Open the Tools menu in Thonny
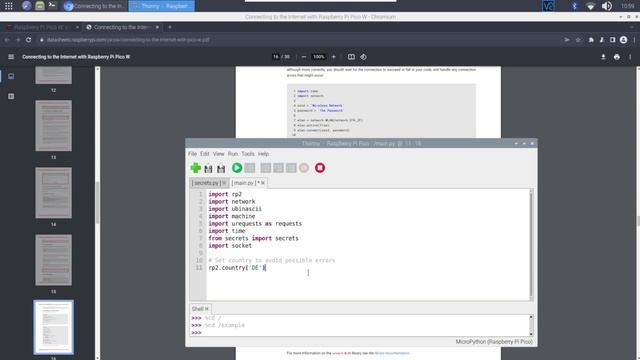 tap(248, 154)
